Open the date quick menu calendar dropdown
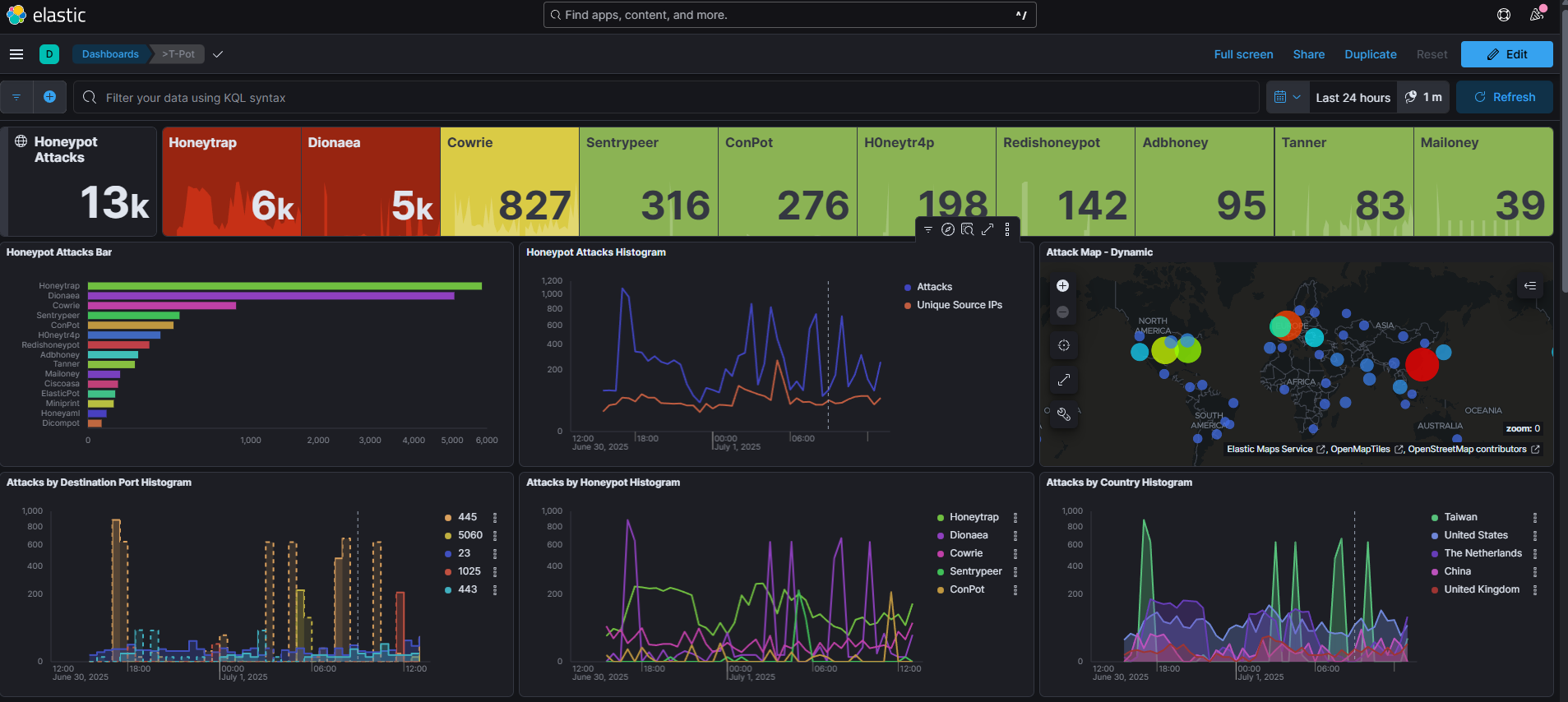Image resolution: width=1568 pixels, height=702 pixels. coord(1288,97)
